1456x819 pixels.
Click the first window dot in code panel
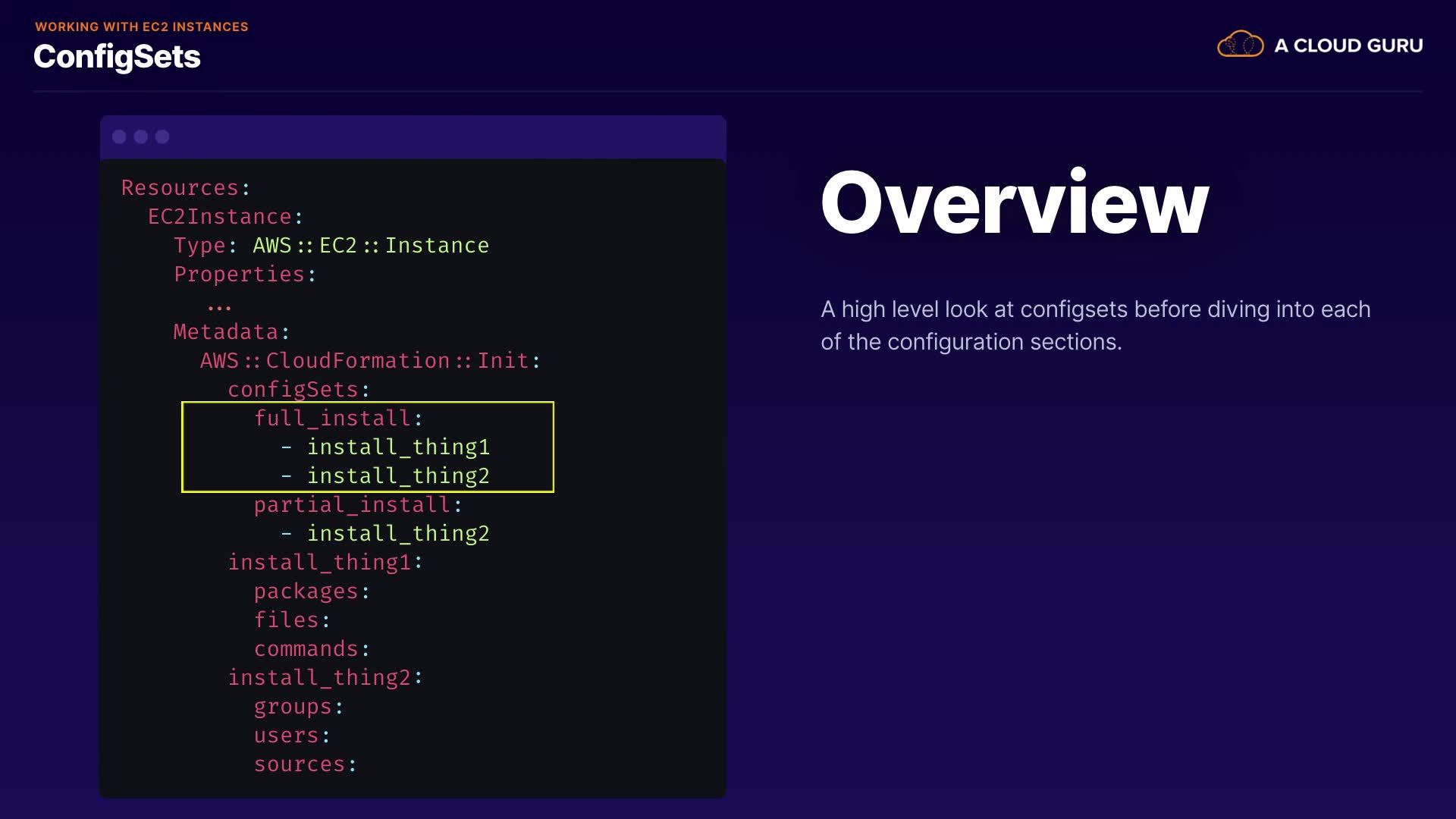point(119,136)
